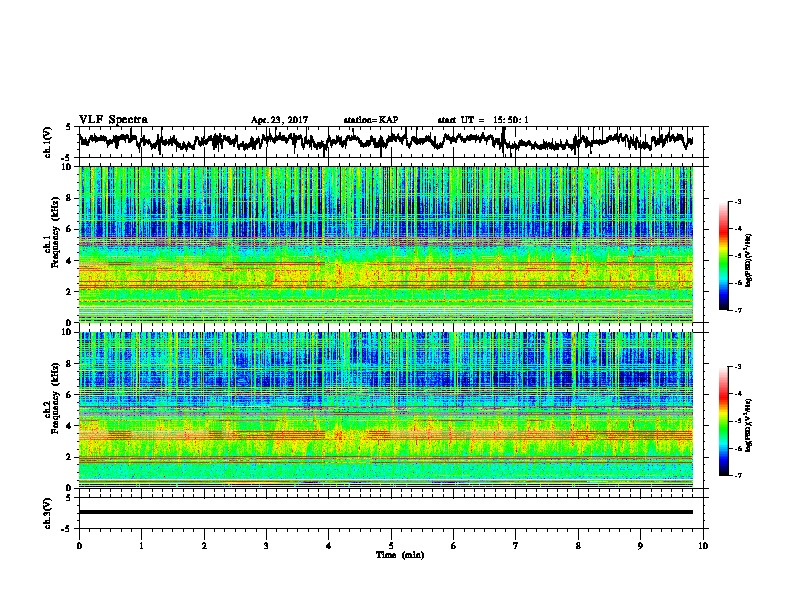Click the 'station=KAP' label
This screenshot has height=612, width=792.
371,120
